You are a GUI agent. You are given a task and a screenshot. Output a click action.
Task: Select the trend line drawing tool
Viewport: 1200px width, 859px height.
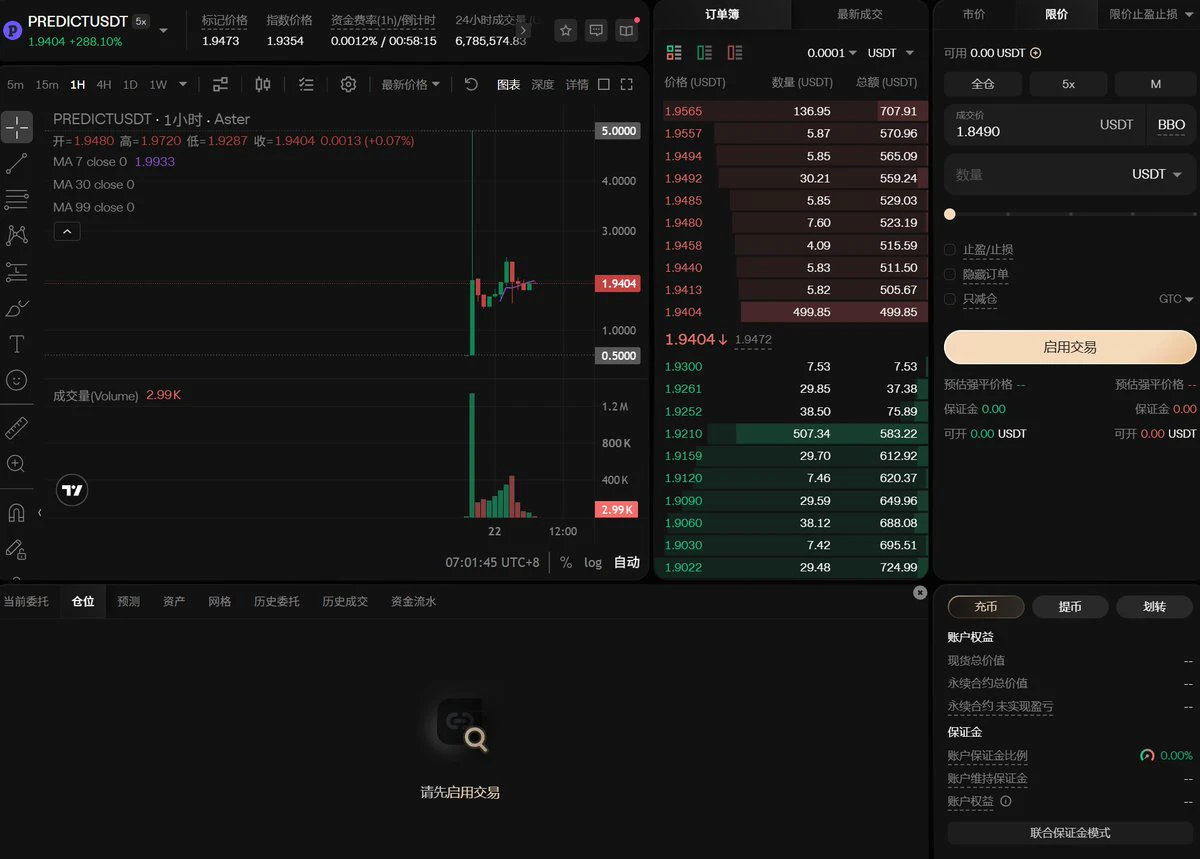click(x=17, y=163)
